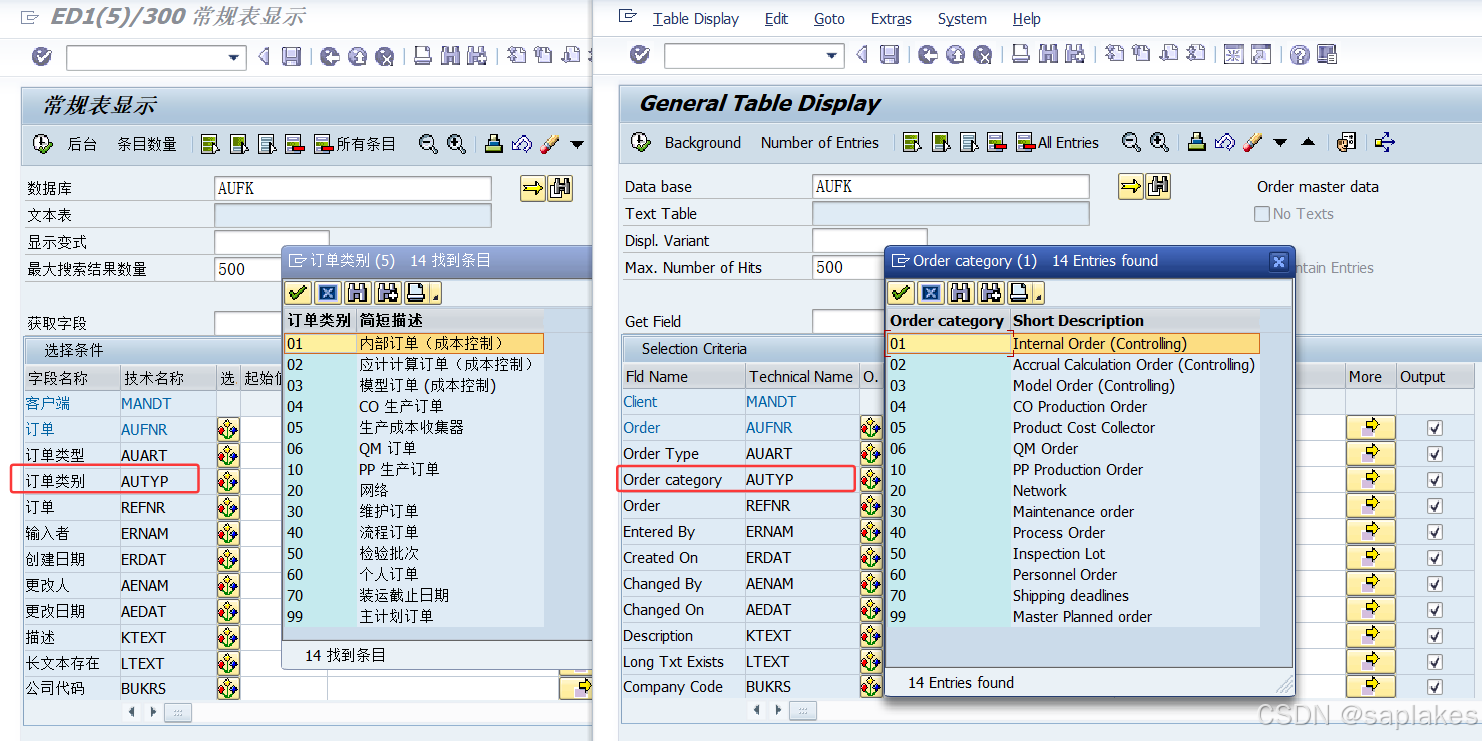Click the cancel X icon in Order category popup toolbar
Screen dimensions: 1482x741
coord(930,292)
